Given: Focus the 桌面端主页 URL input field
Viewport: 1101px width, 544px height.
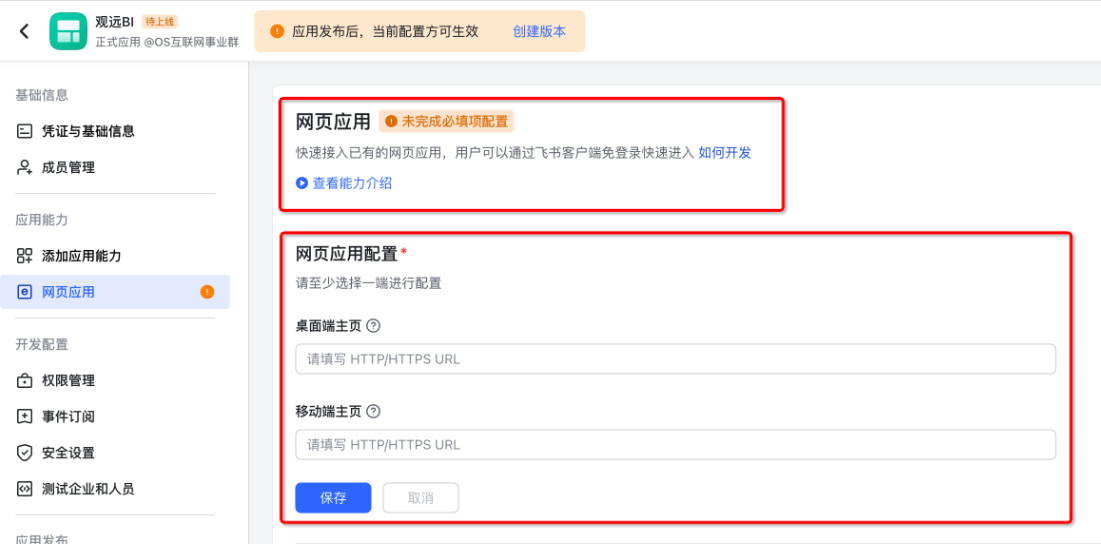Looking at the screenshot, I should pyautogui.click(x=675, y=359).
